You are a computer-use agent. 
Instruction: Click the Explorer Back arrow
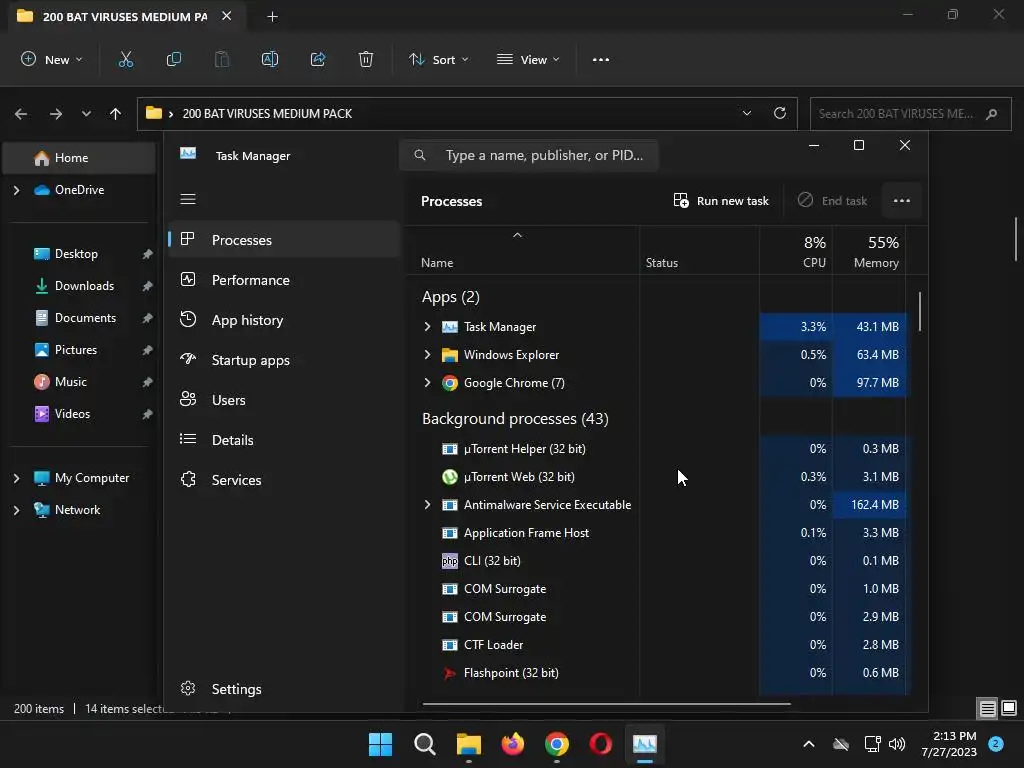tap(21, 114)
